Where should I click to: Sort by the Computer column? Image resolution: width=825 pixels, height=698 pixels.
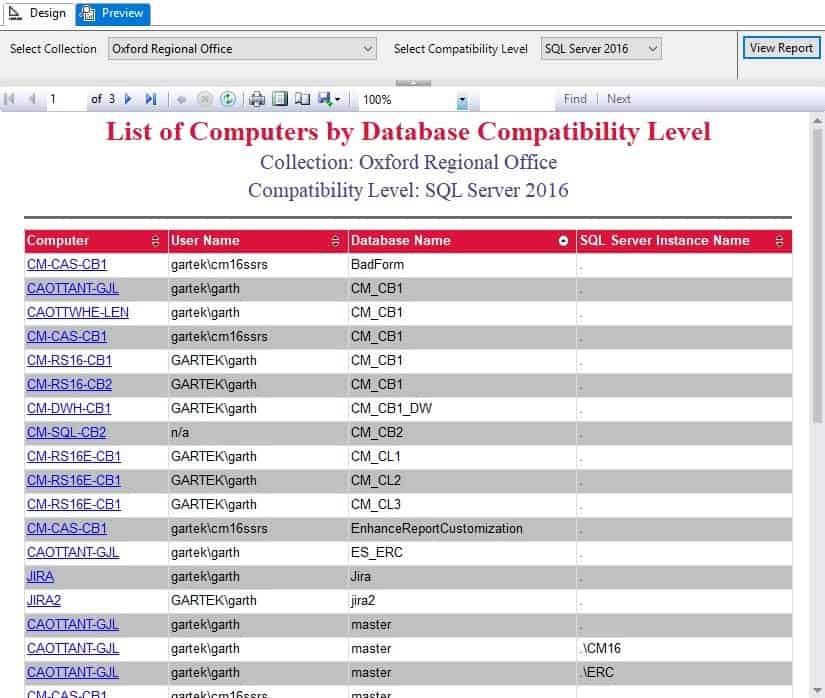[155, 241]
